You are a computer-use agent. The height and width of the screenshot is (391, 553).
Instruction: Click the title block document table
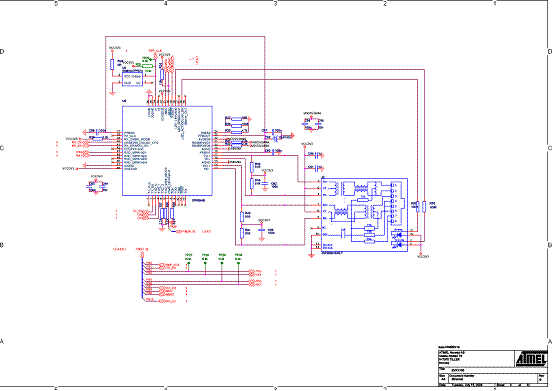[x=493, y=368]
